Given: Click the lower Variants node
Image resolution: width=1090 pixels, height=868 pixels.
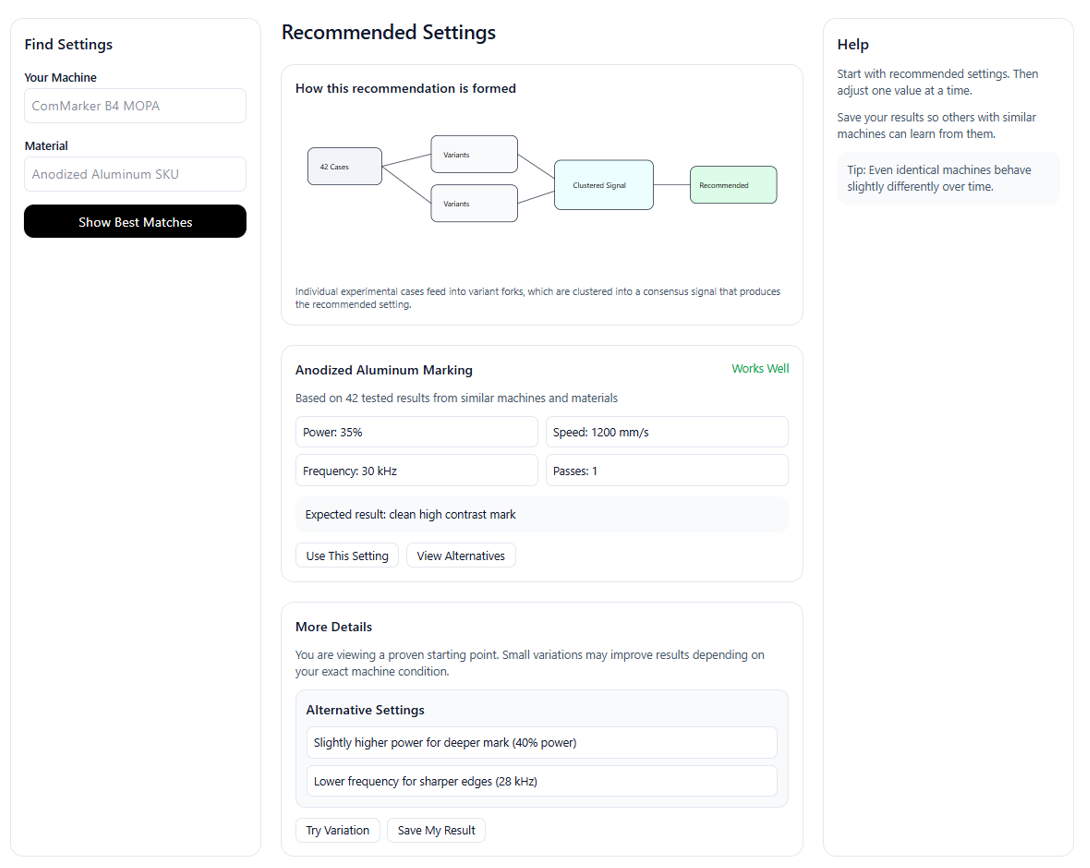Looking at the screenshot, I should point(474,203).
